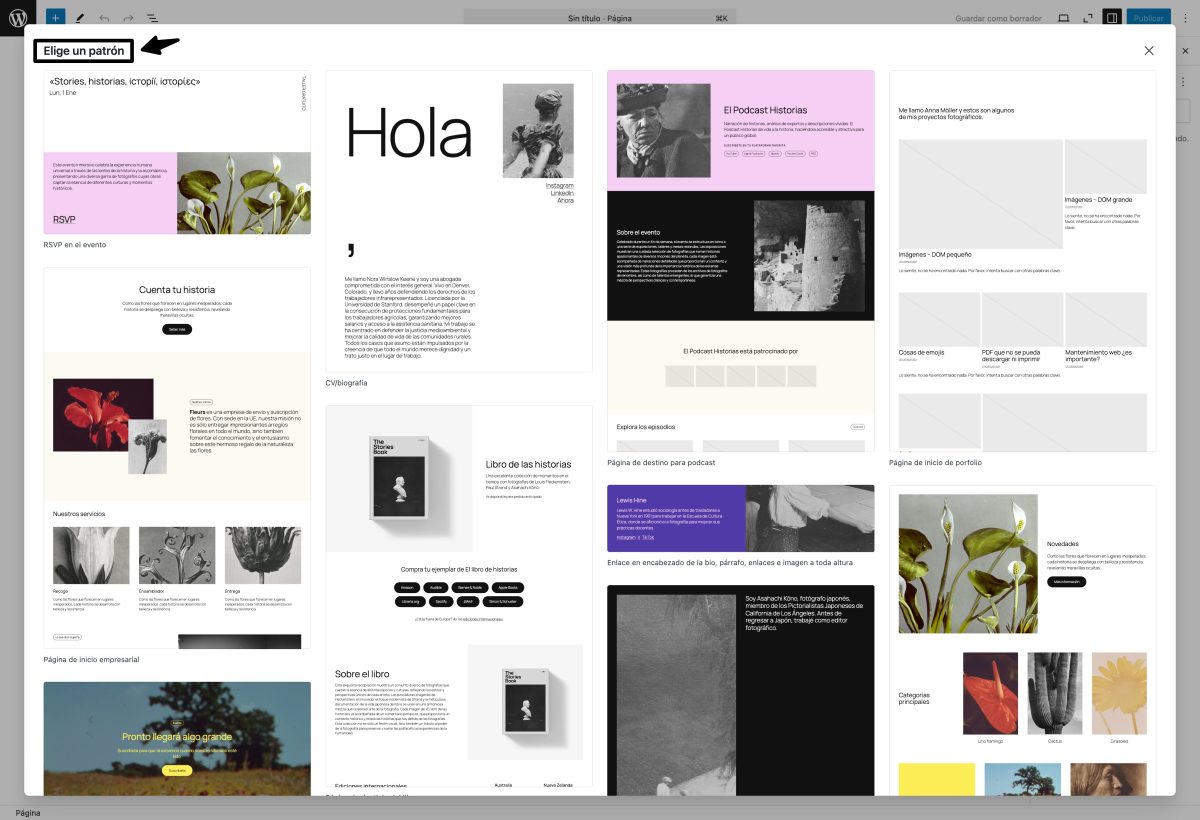Close the settings sidebar behind the dialog
Viewport: 1200px width, 820px height.
pos(1185,51)
